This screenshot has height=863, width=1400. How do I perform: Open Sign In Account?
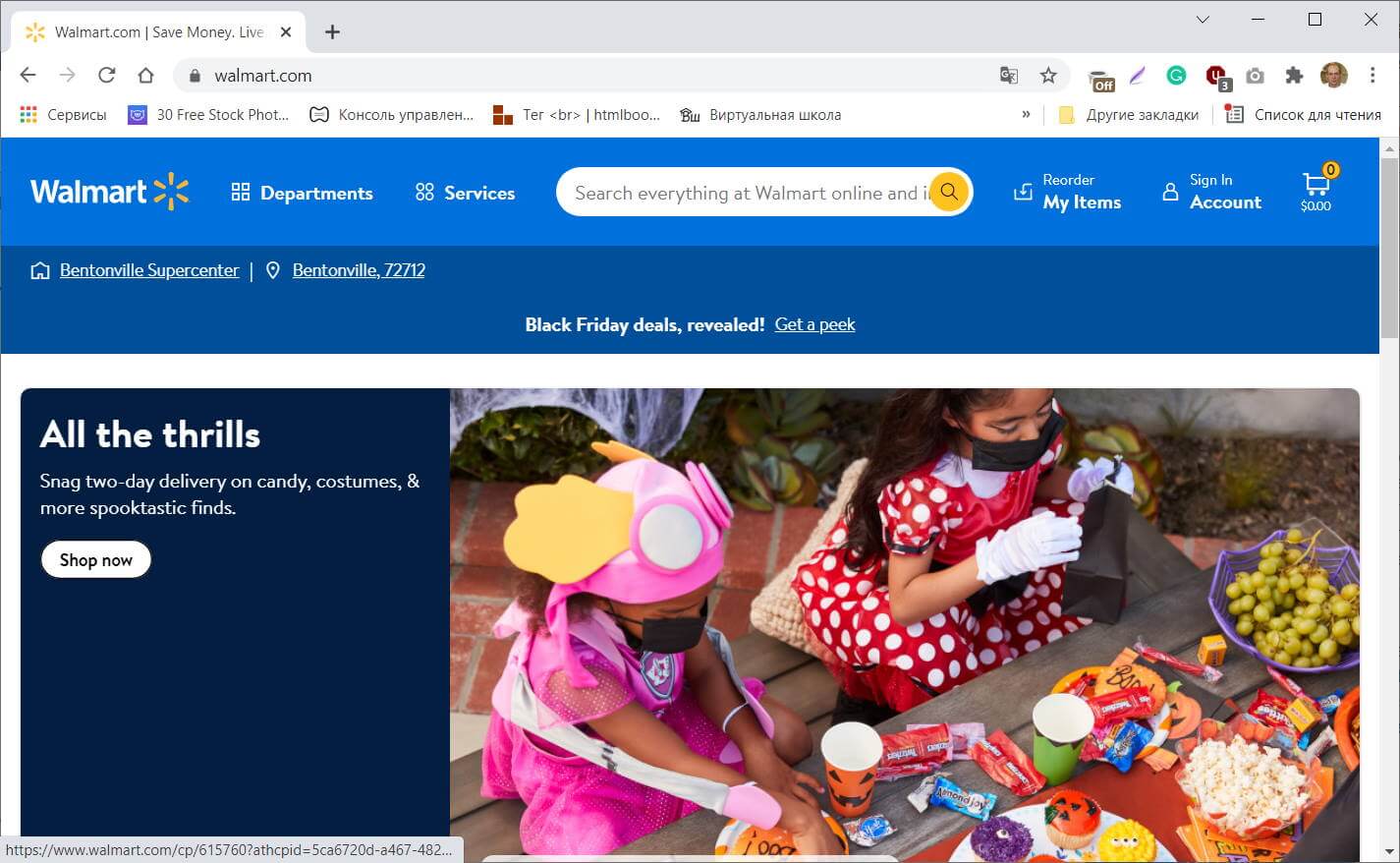pyautogui.click(x=1211, y=192)
